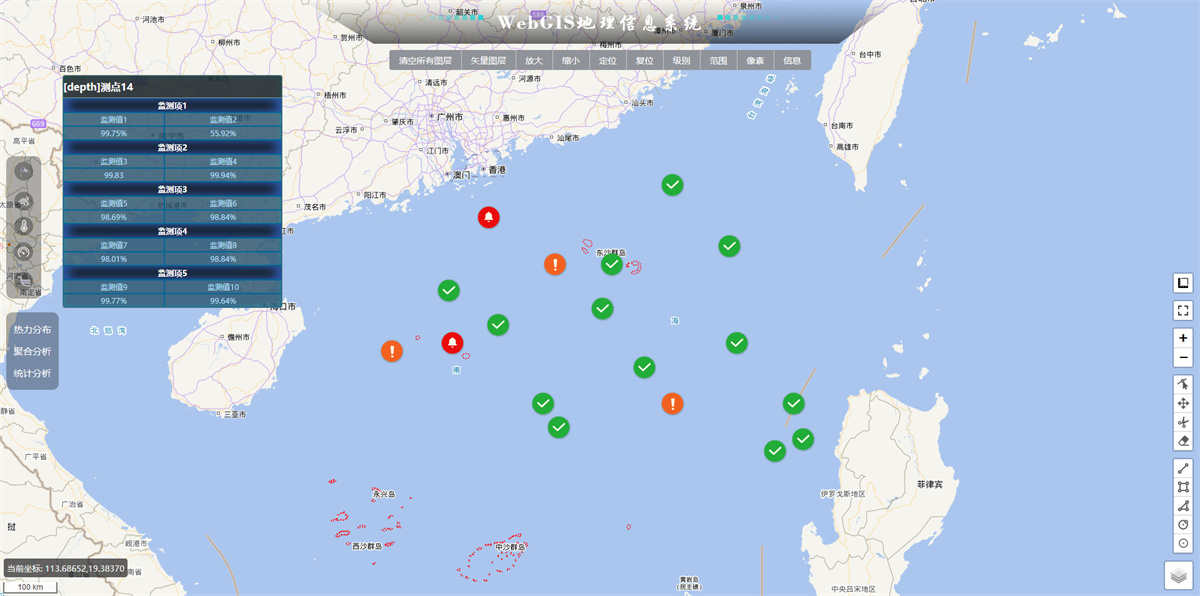
Task: Select the line measurement tool
Action: point(1183,468)
